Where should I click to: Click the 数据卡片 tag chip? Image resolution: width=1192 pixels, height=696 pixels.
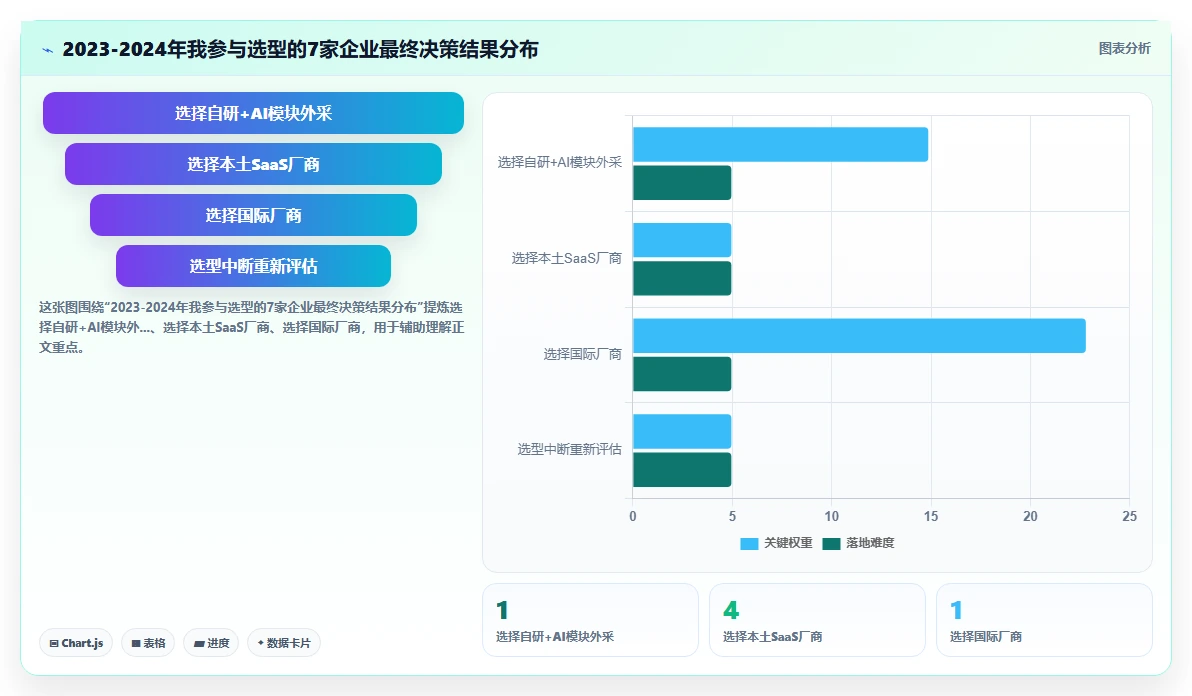284,643
